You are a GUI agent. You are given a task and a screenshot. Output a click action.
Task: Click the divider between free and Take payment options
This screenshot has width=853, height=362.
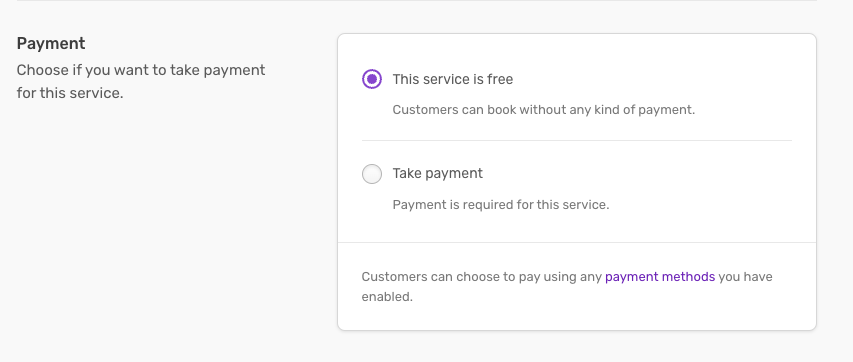(x=577, y=140)
